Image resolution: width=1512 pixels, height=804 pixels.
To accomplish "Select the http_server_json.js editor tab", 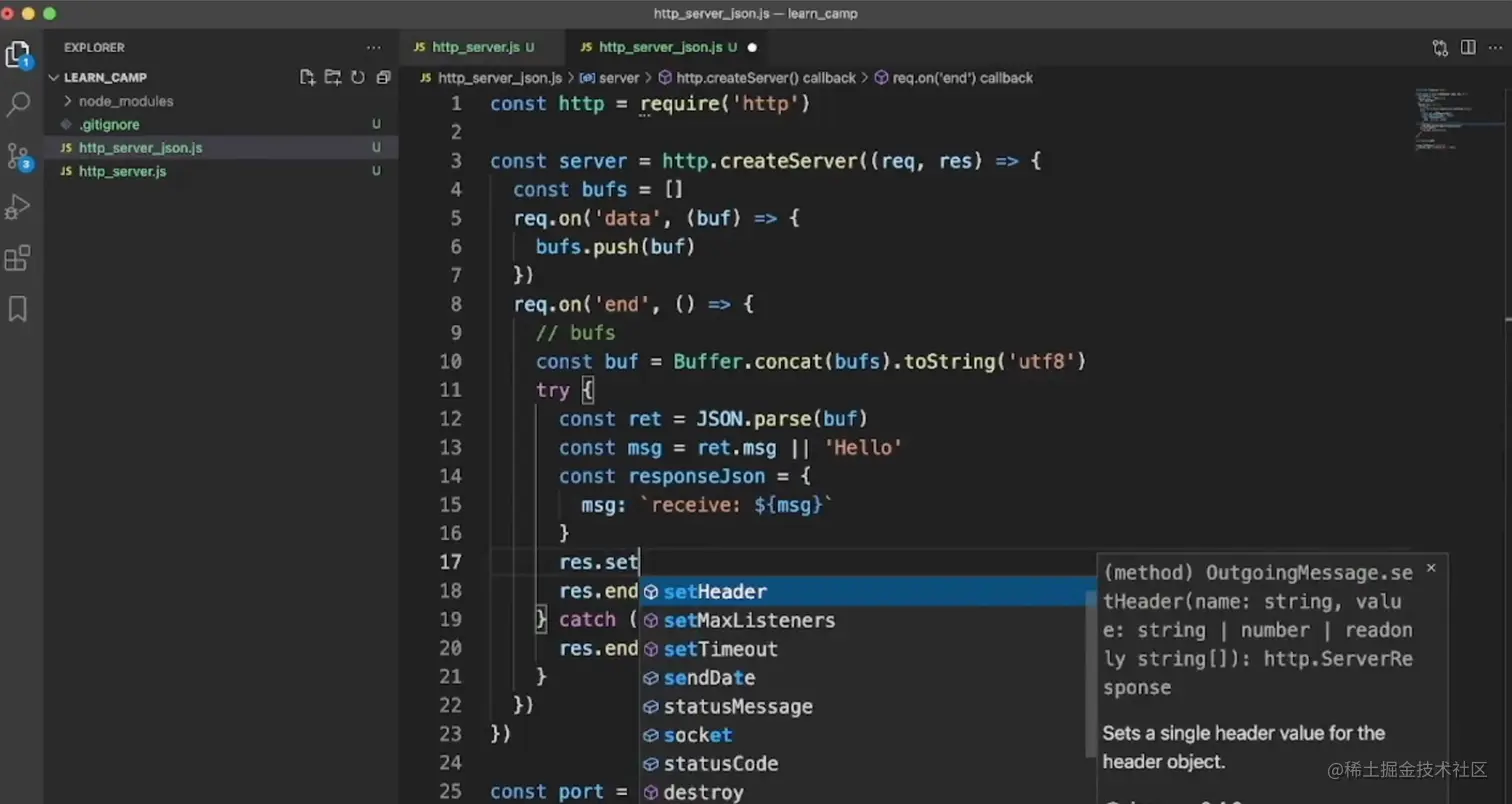I will [668, 47].
